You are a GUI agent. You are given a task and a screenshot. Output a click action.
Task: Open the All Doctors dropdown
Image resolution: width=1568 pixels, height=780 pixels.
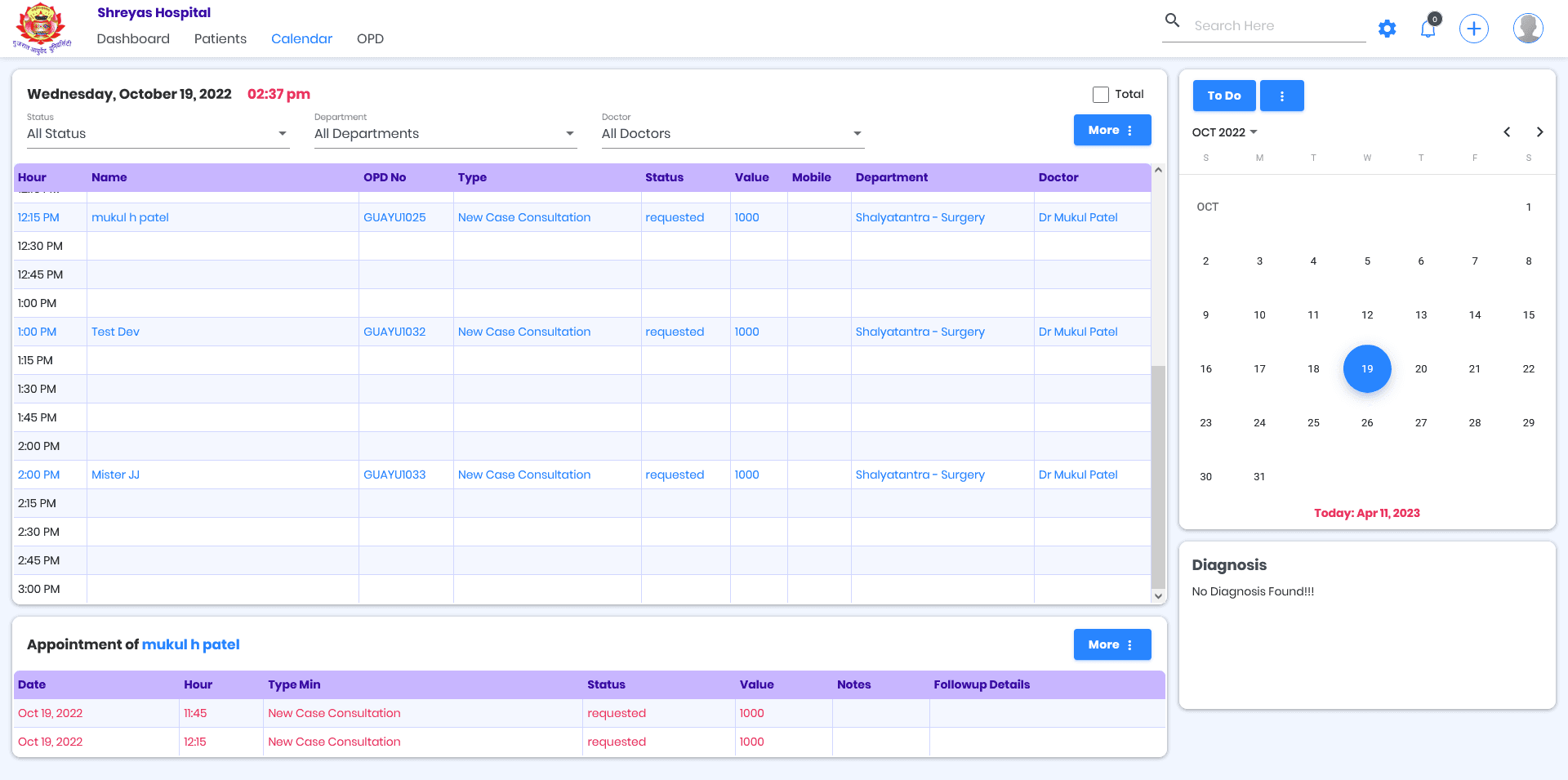coord(733,134)
